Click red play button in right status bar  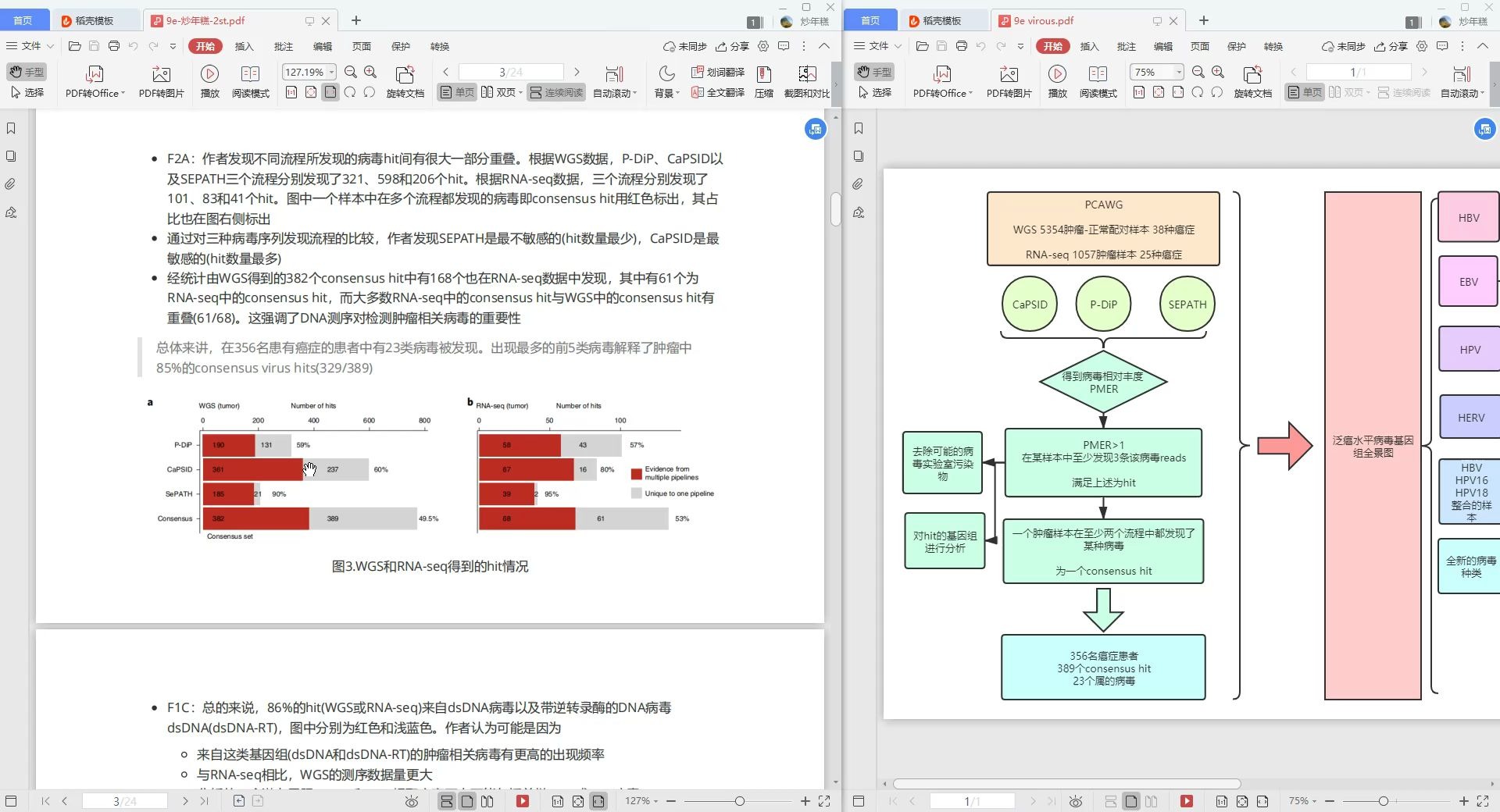tap(1187, 801)
